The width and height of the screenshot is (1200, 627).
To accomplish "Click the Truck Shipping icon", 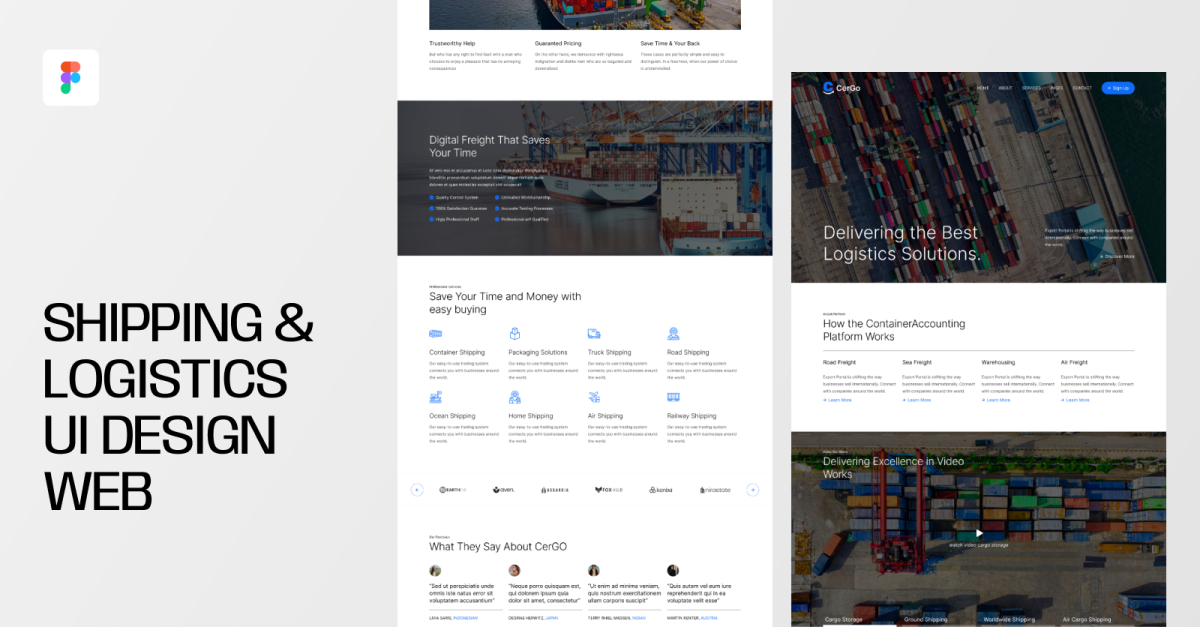I will (594, 334).
